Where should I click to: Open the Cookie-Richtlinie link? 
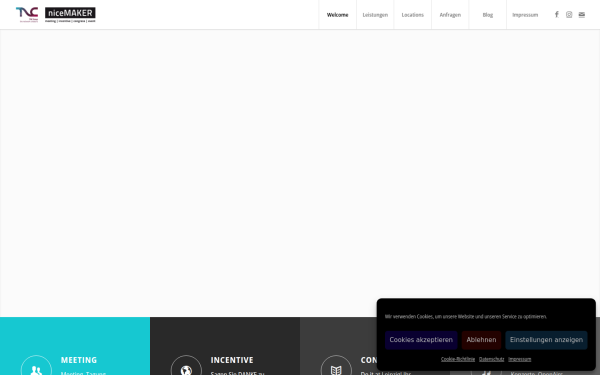[x=458, y=359]
